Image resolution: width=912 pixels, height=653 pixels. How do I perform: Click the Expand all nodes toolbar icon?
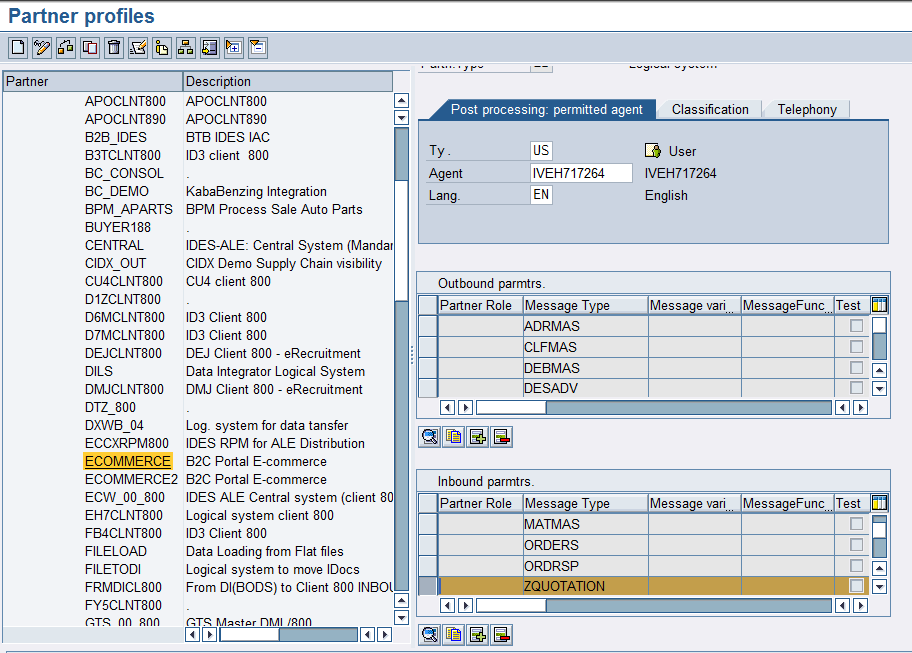234,47
